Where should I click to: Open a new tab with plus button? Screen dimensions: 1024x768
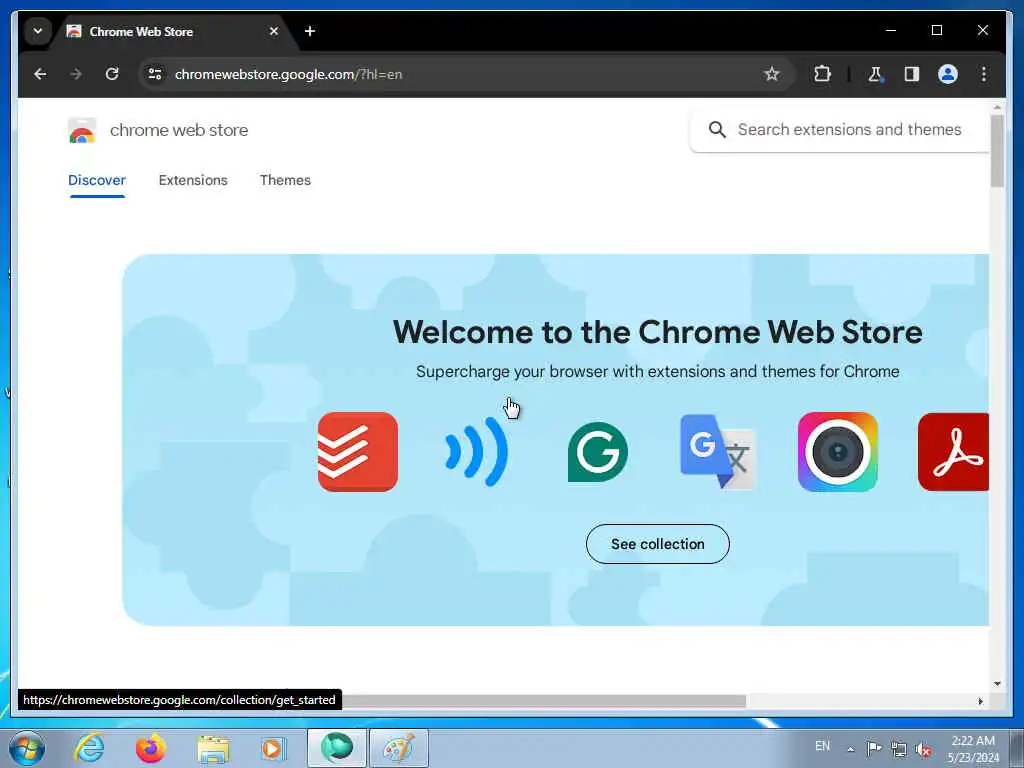click(x=310, y=31)
